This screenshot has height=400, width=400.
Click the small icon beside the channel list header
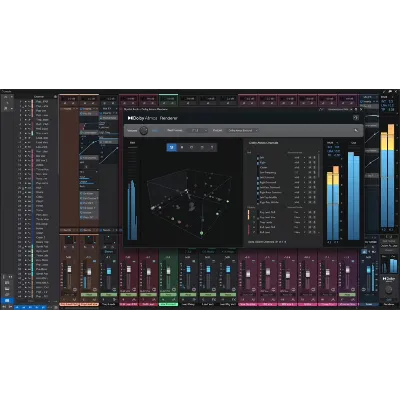pyautogui.click(x=55, y=97)
